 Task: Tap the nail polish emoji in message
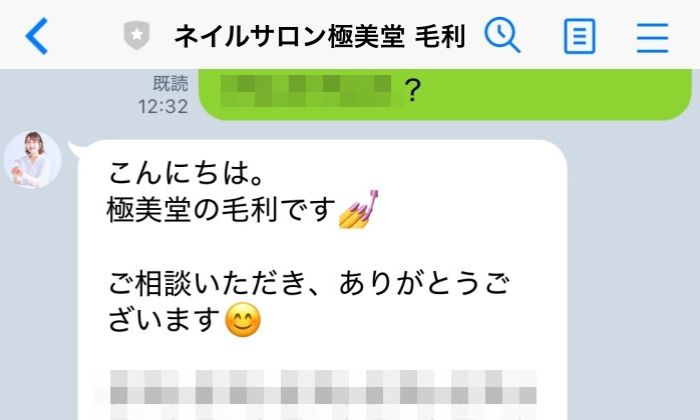pos(358,209)
